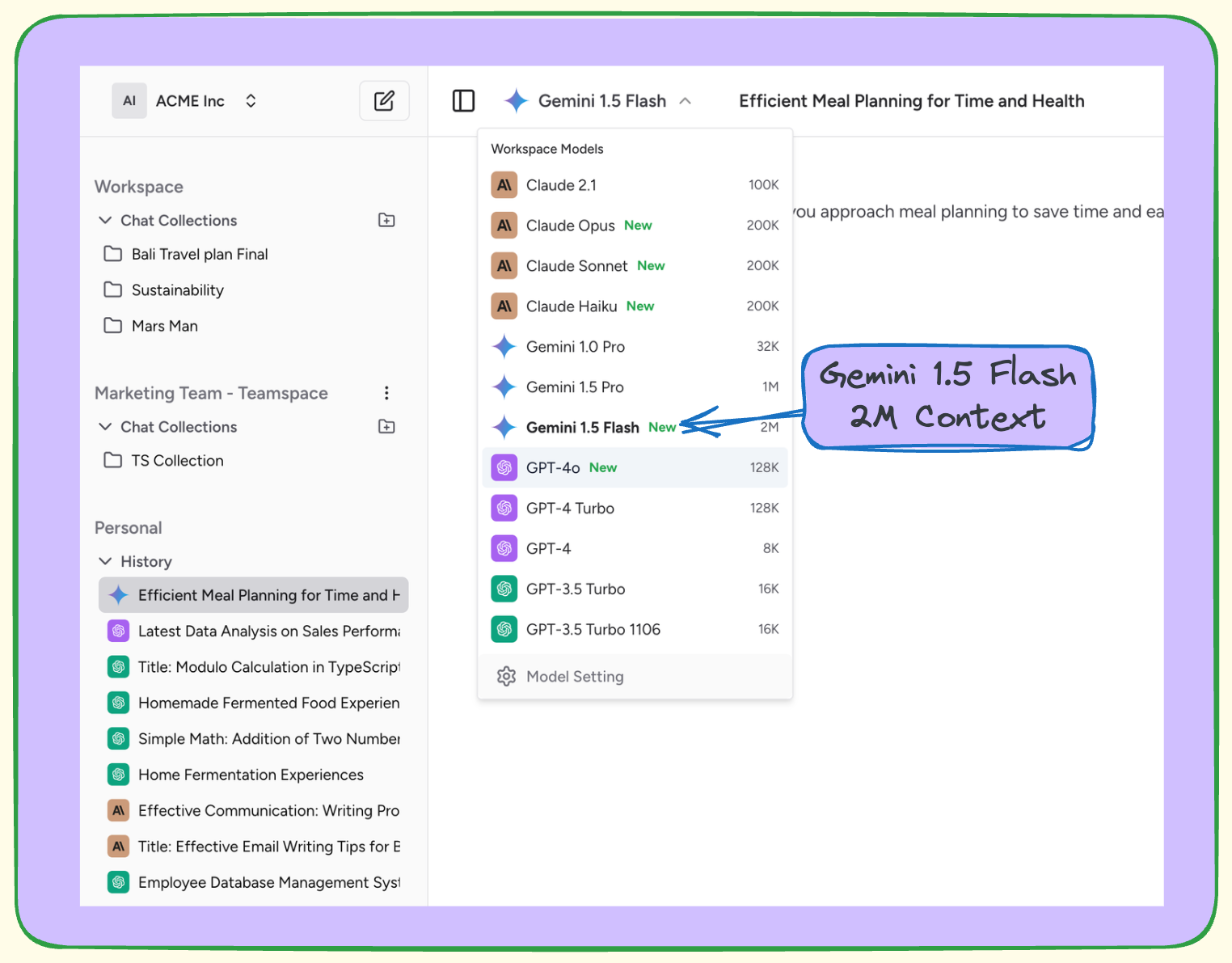Click OpenAI icon next to GPT-4o
Image resolution: width=1232 pixels, height=963 pixels.
click(x=504, y=467)
